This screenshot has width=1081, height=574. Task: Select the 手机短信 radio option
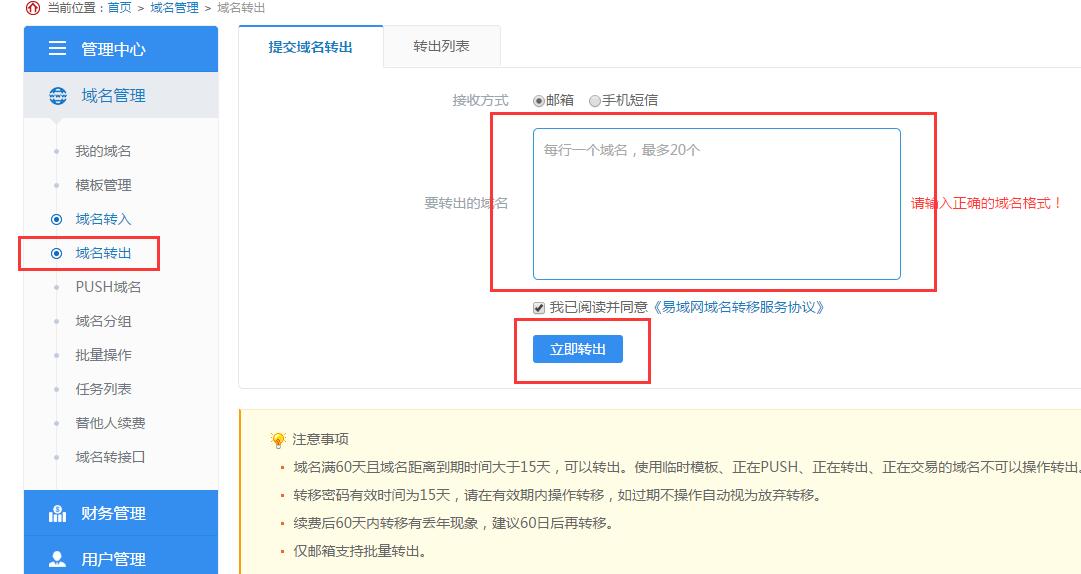595,101
